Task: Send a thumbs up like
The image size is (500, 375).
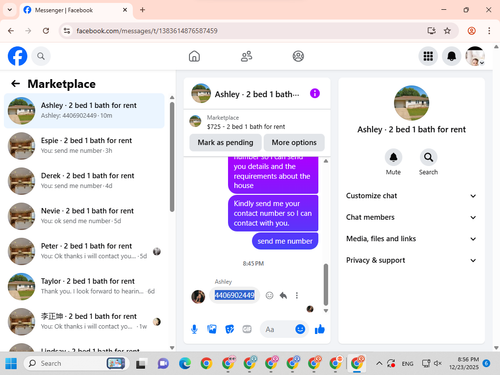Action: 320,329
